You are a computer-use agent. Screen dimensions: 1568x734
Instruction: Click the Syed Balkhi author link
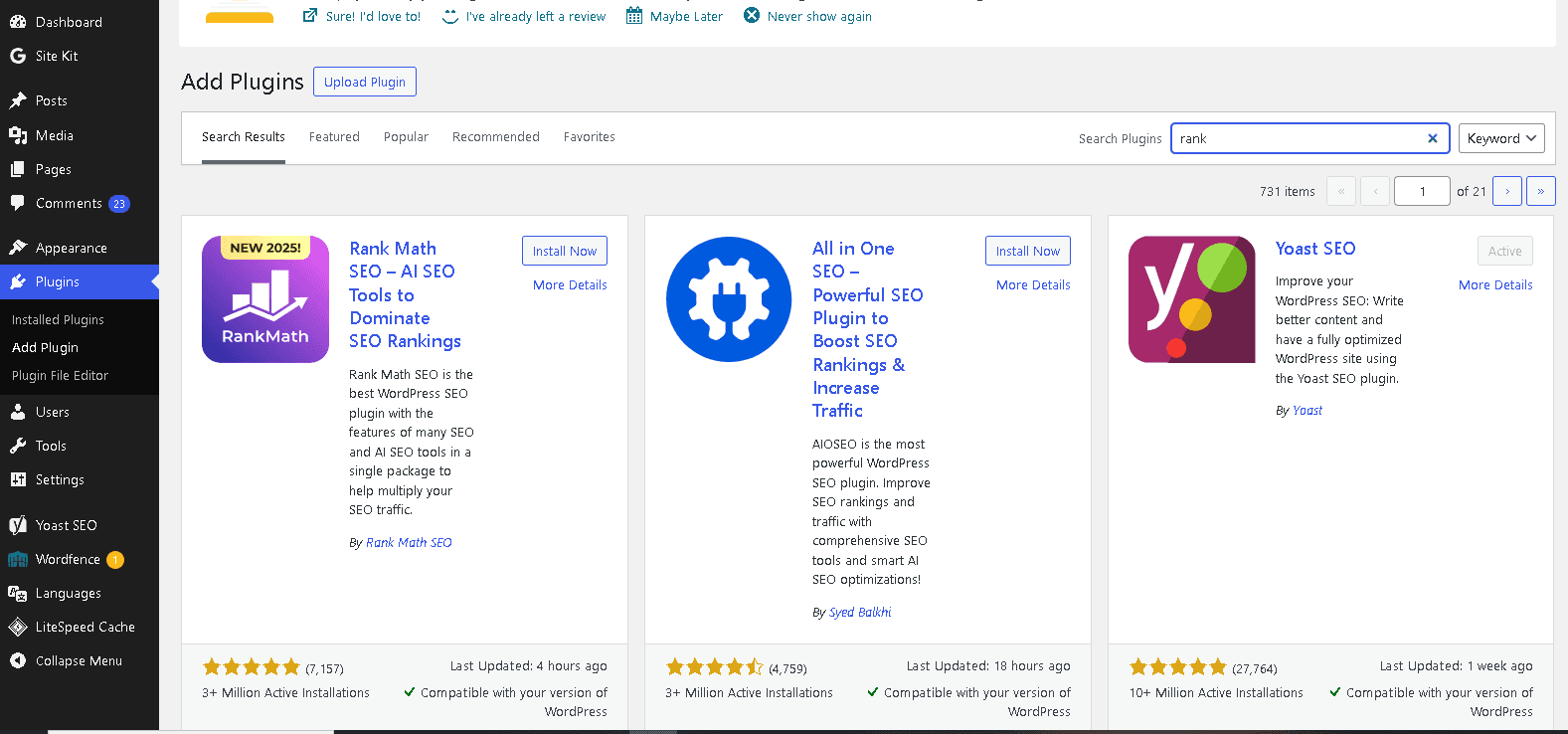pyautogui.click(x=860, y=612)
